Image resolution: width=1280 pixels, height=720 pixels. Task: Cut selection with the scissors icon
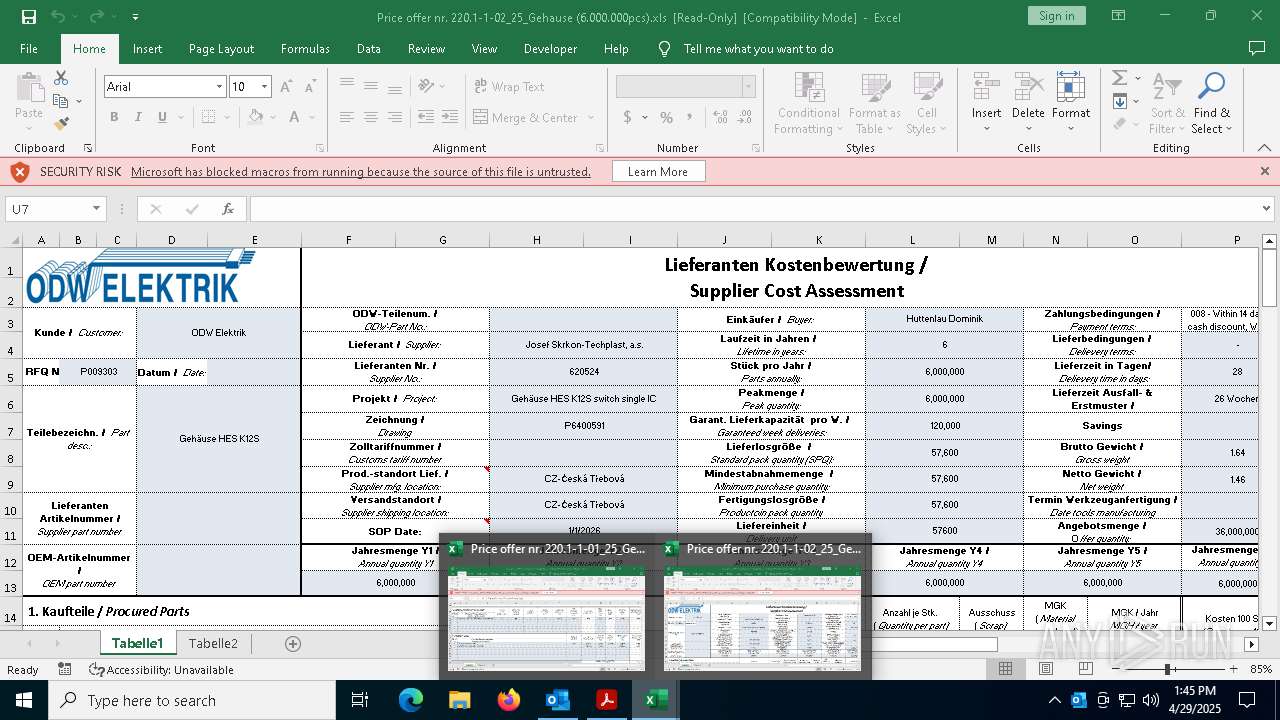61,78
